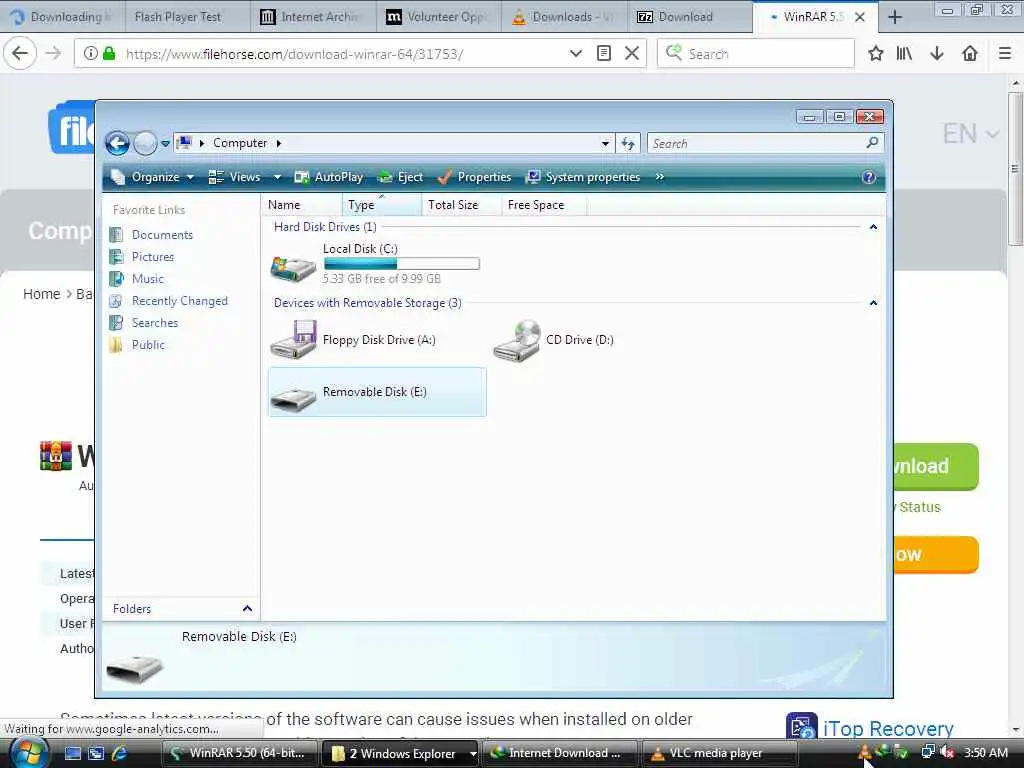The image size is (1024, 768).
Task: Open the Firefox hamburger menu
Action: [1005, 54]
